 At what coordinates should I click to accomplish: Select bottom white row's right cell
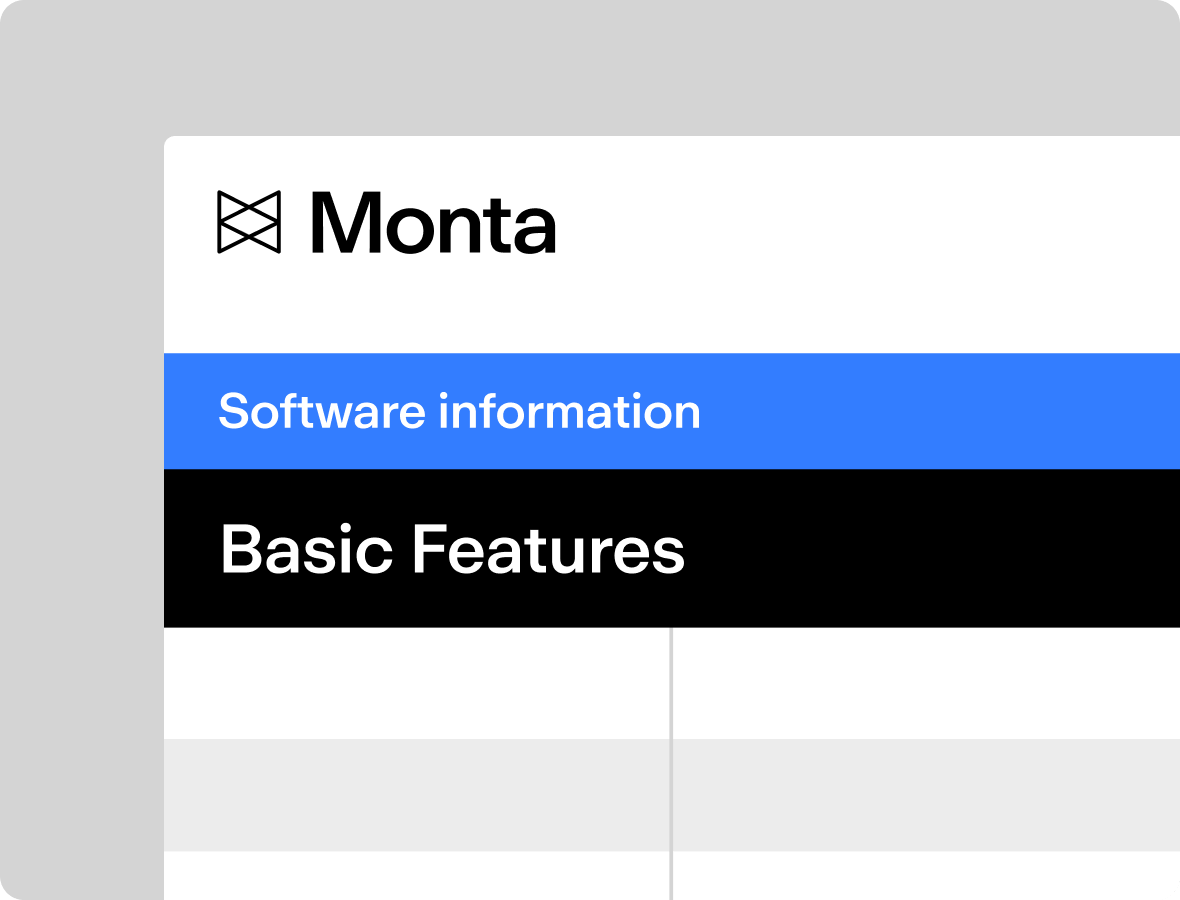pyautogui.click(x=925, y=875)
